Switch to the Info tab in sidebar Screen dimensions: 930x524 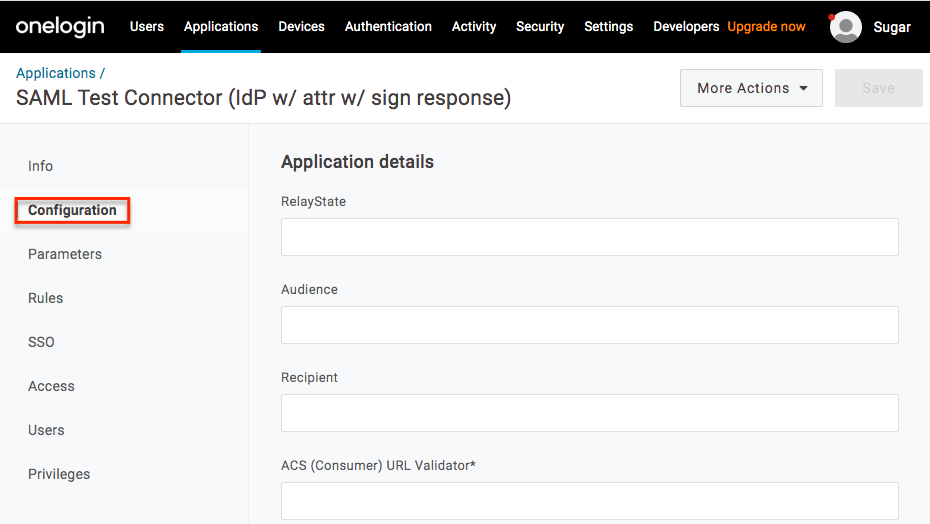pos(40,166)
